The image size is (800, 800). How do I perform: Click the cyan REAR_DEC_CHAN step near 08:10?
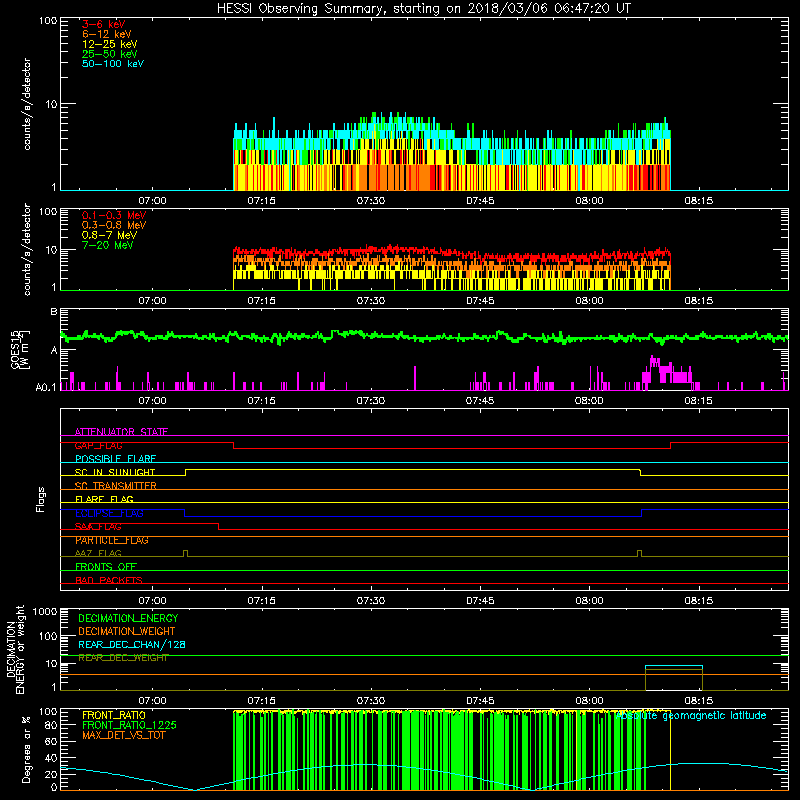coord(674,666)
